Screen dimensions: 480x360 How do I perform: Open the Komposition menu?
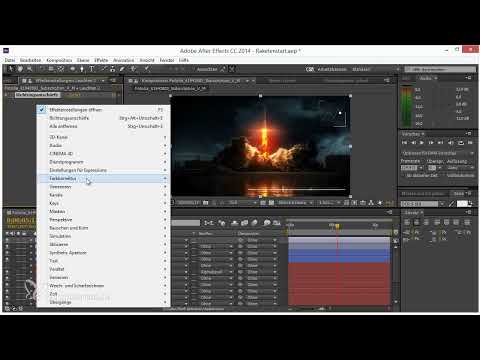[x=59, y=60]
